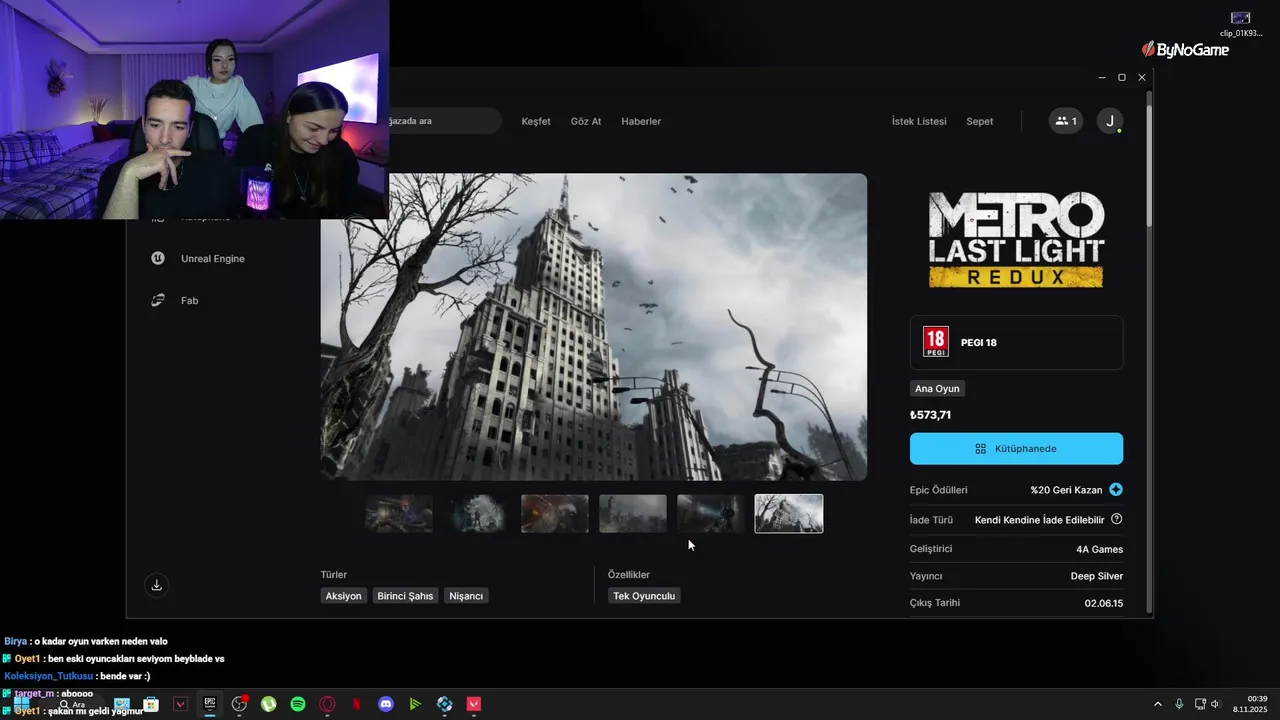Click the PEGI 18 rating badge
Image resolution: width=1280 pixels, height=720 pixels.
click(935, 342)
